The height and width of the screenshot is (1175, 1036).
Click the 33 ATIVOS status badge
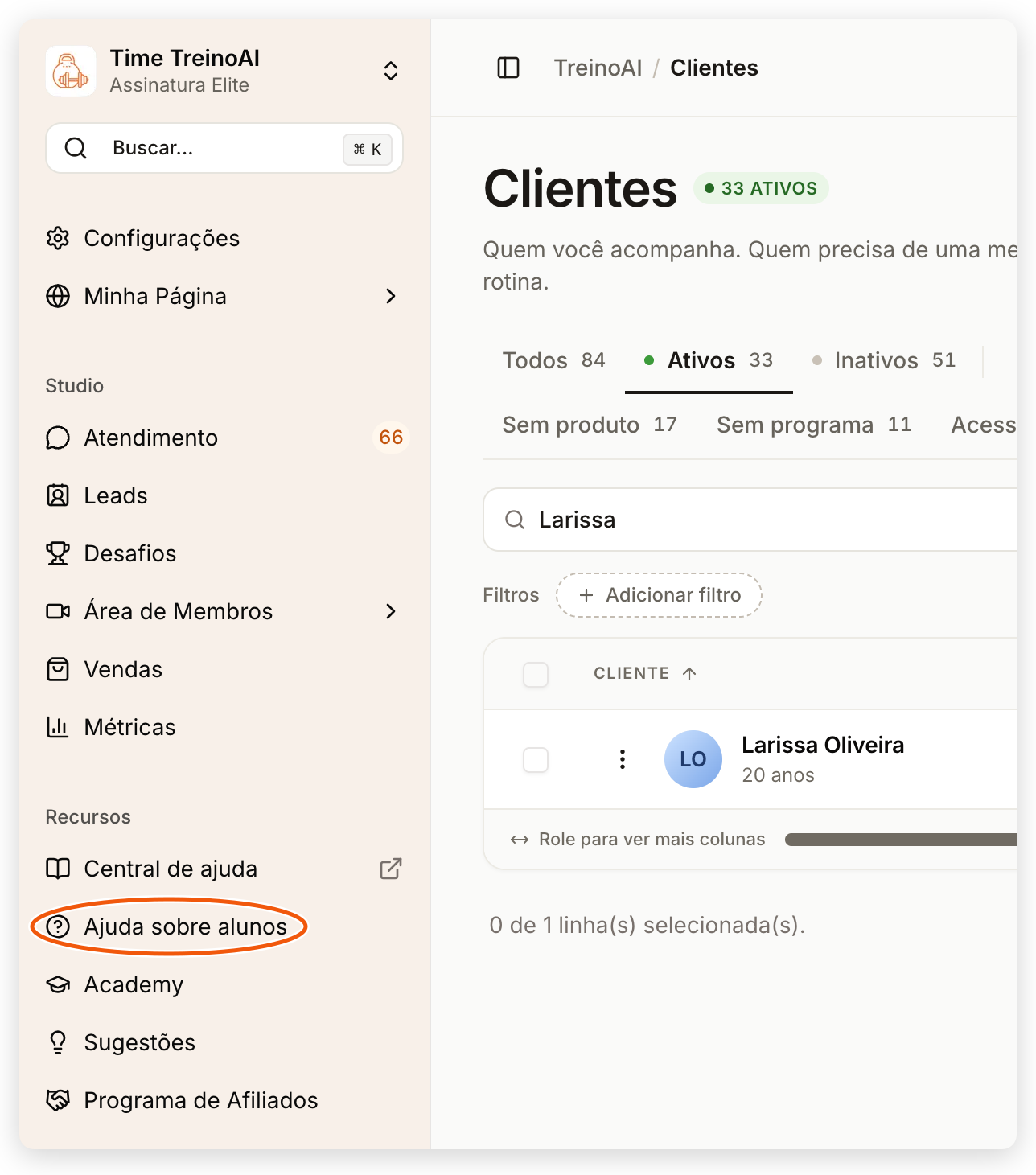point(761,188)
